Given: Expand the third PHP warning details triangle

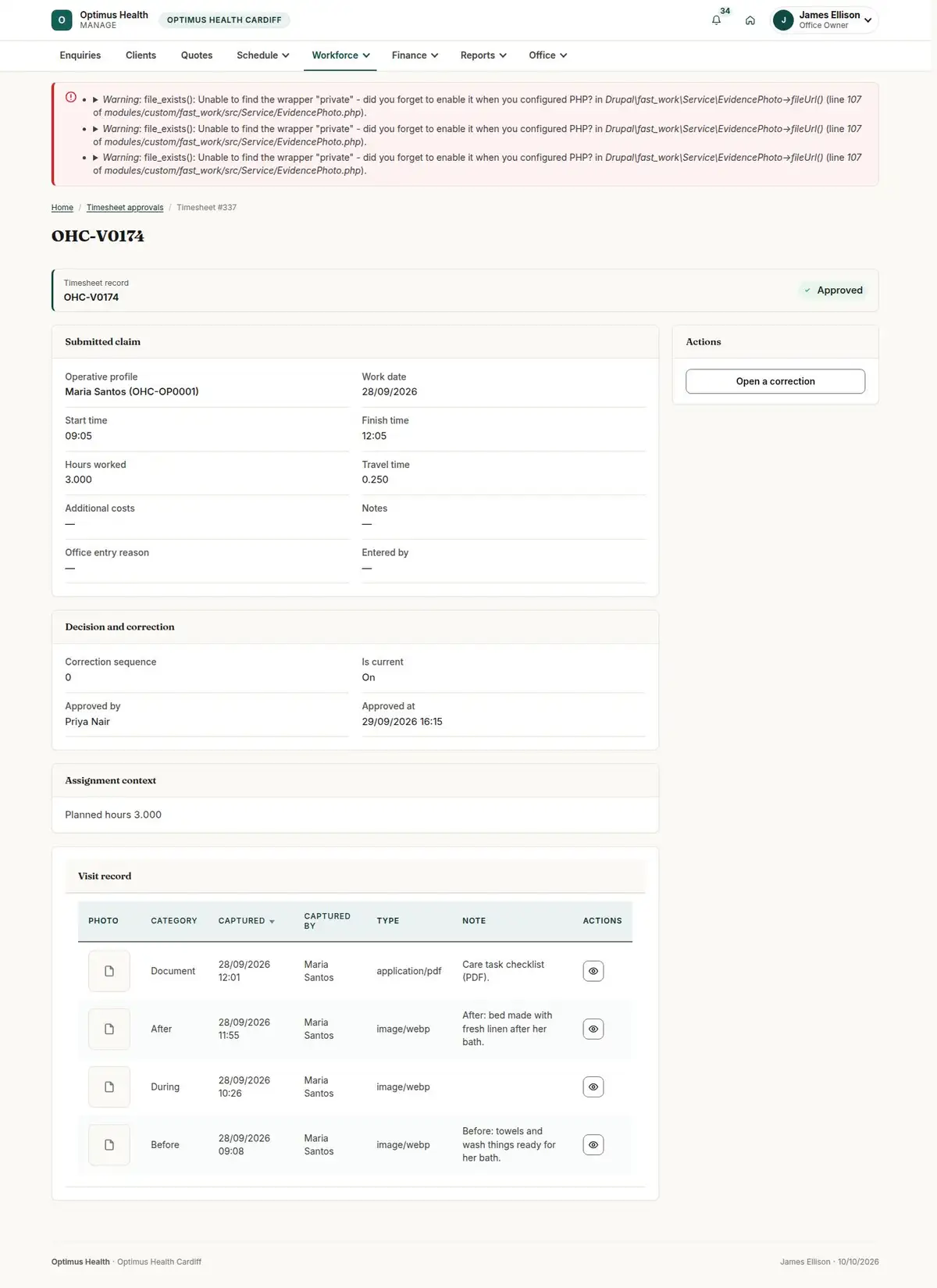Looking at the screenshot, I should (95, 158).
